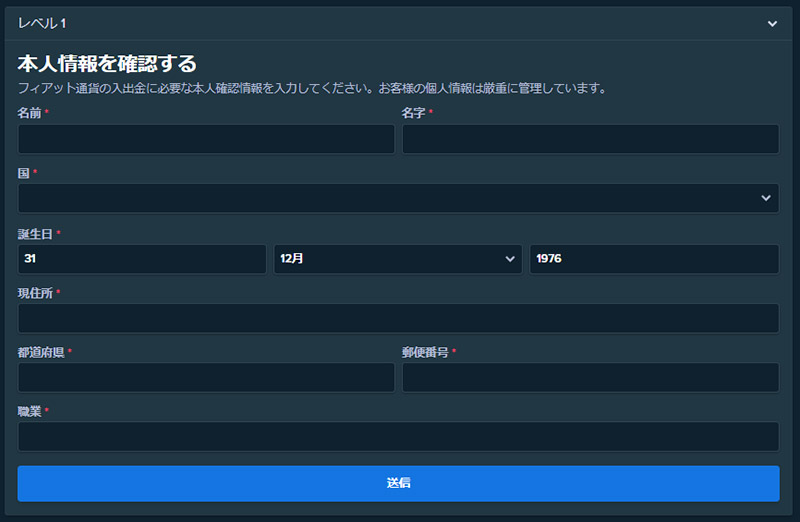This screenshot has height=522, width=800.
Task: Click the chevron icon in 12月 dropdown
Action: 510,259
